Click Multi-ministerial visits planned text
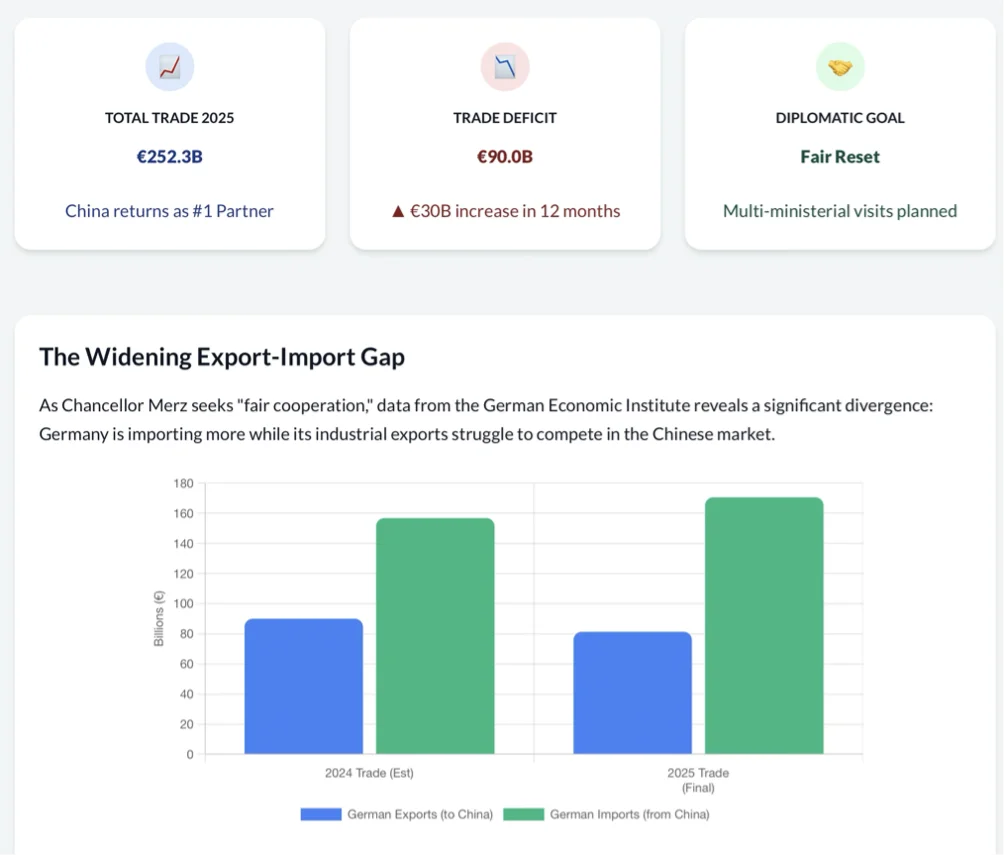1008x858 pixels. [840, 211]
